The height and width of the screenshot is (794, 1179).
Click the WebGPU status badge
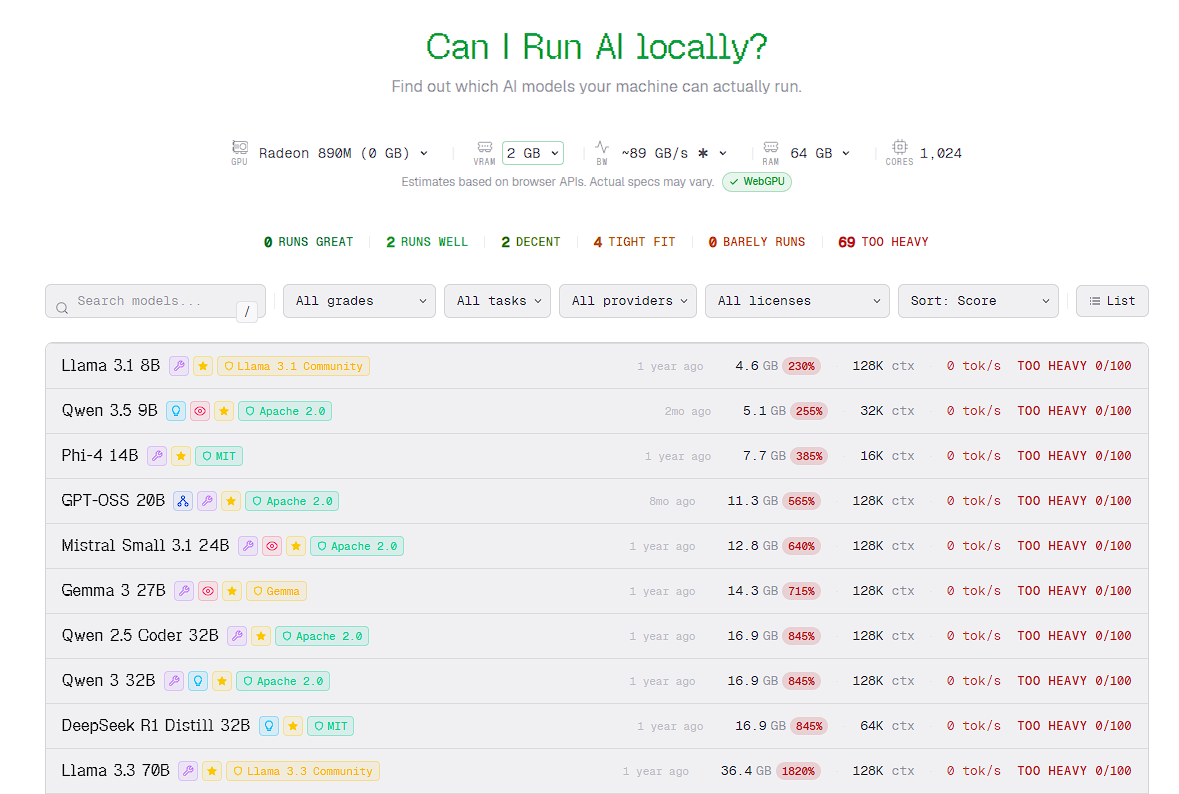[x=757, y=182]
